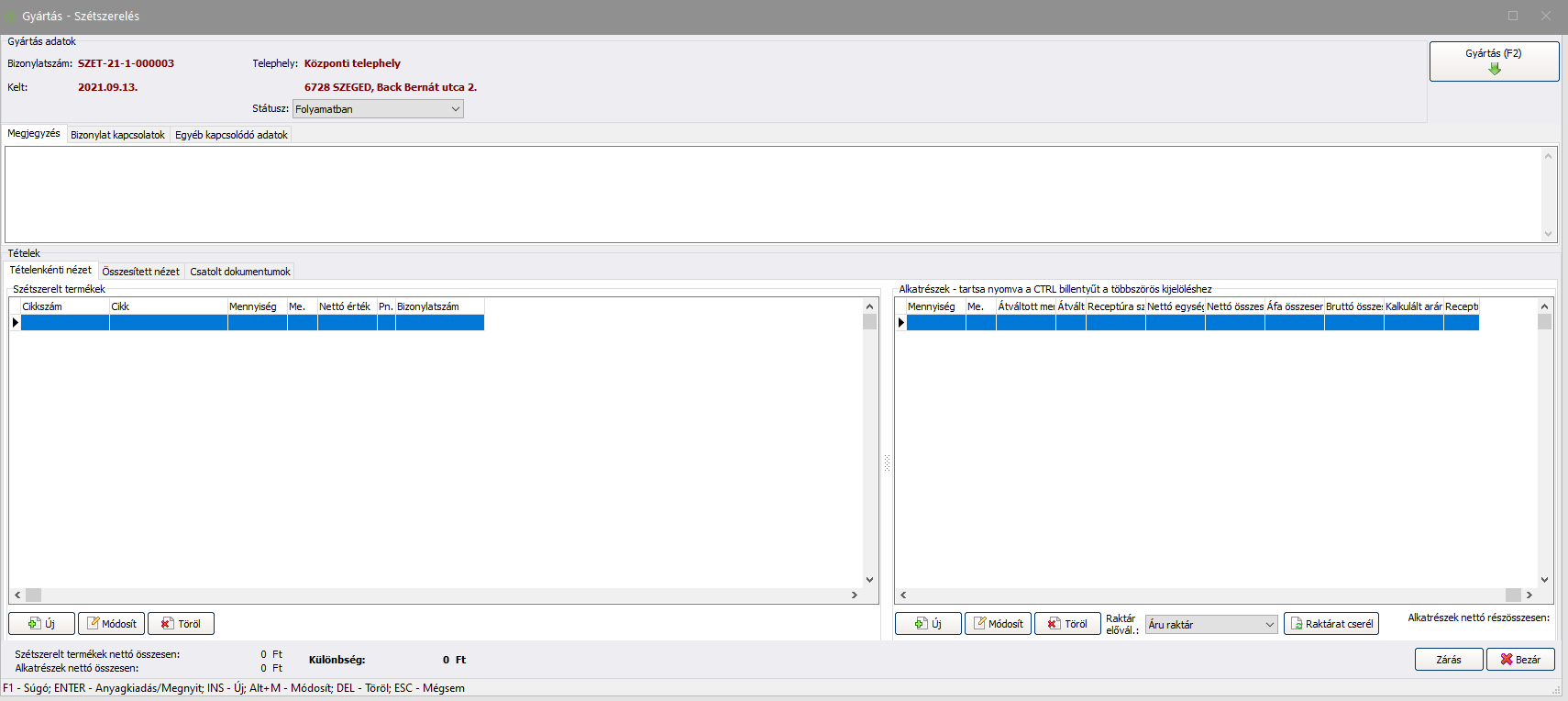Switch to Bizonylat kapcsolatok tab

(x=117, y=135)
